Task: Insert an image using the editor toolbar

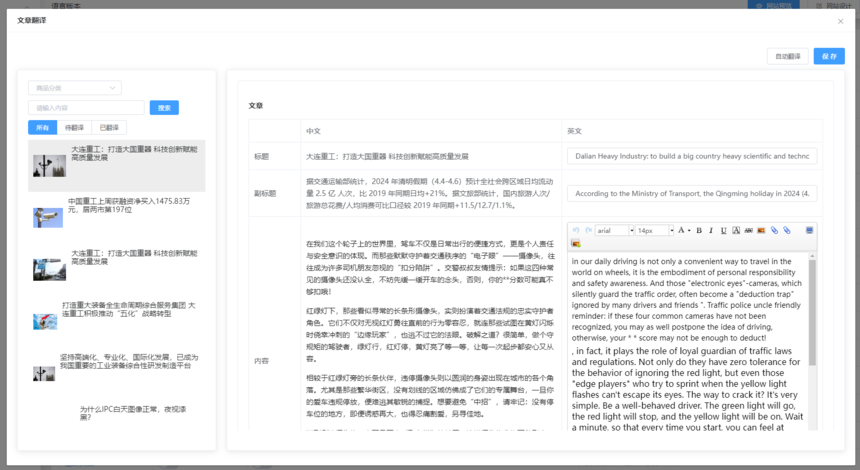Action: [761, 230]
